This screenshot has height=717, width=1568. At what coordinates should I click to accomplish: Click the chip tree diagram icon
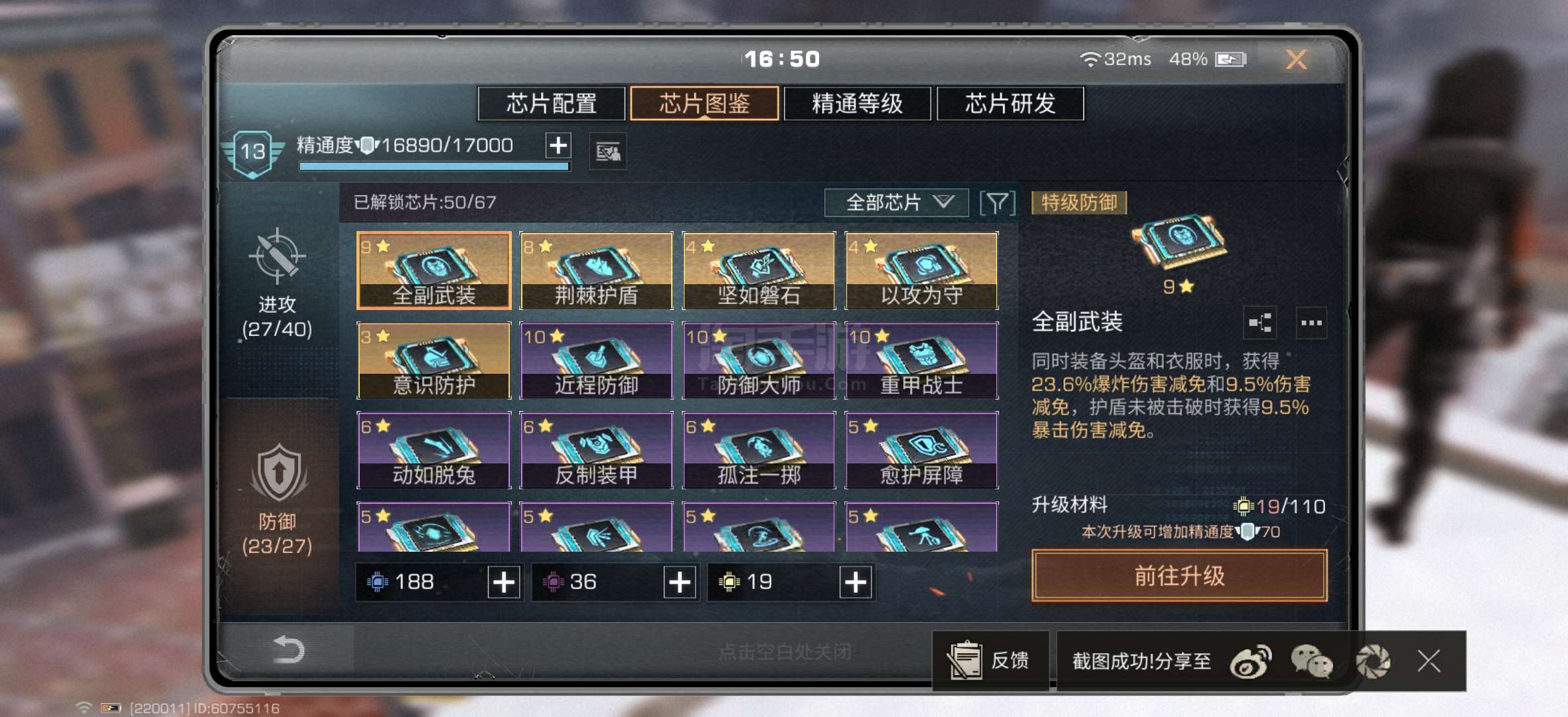coord(1260,323)
